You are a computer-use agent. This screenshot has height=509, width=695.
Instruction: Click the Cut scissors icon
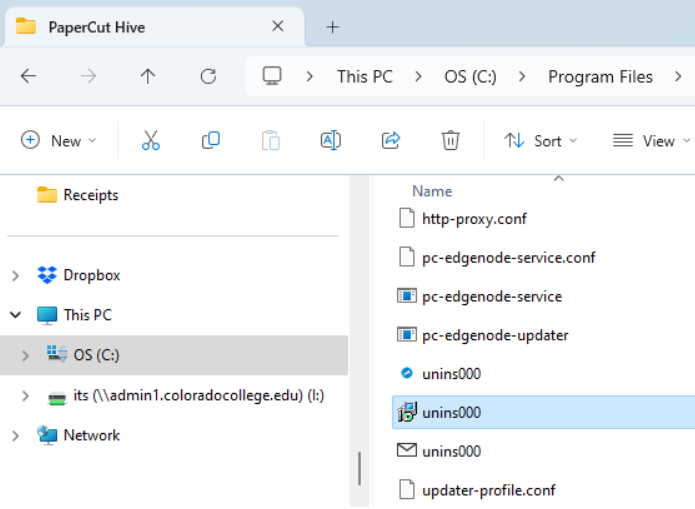pos(151,141)
